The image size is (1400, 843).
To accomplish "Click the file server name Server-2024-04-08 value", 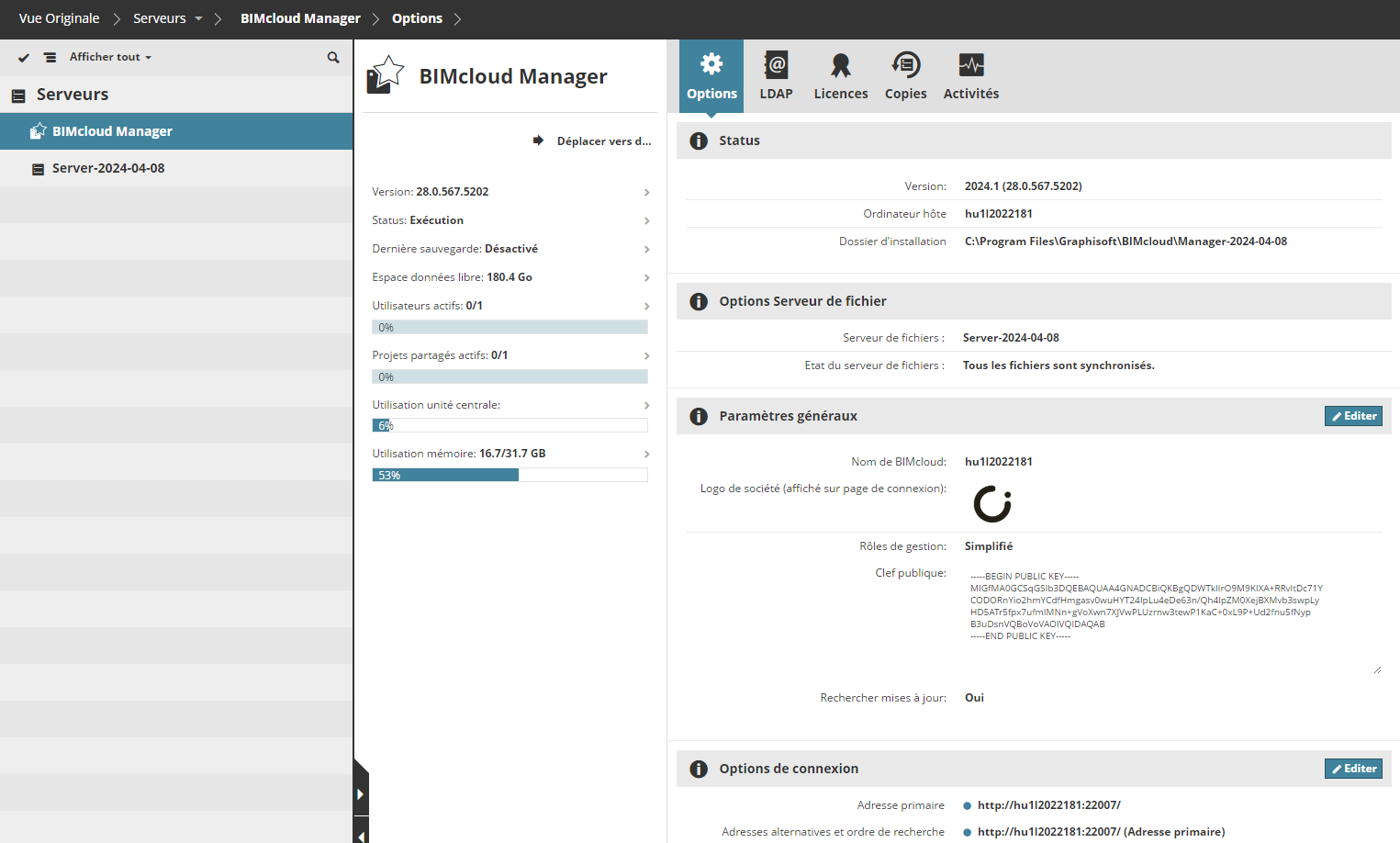I will point(1011,338).
